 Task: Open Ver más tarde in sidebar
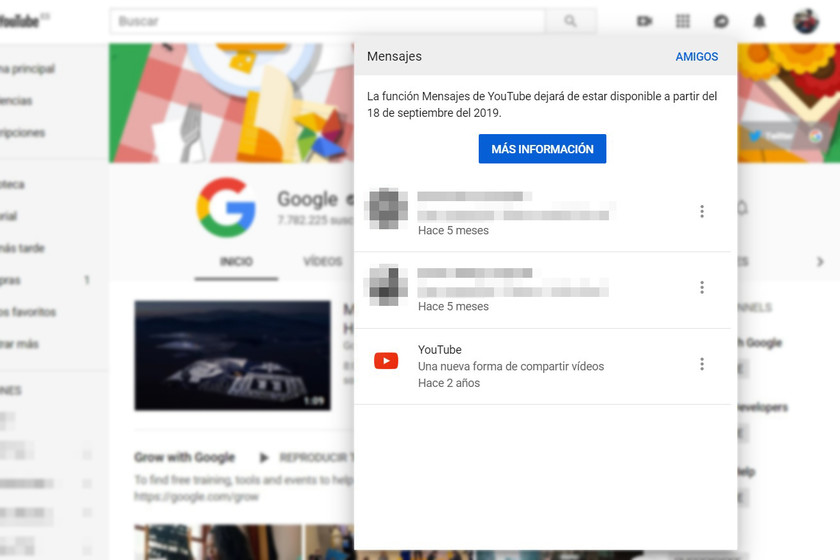coord(21,248)
